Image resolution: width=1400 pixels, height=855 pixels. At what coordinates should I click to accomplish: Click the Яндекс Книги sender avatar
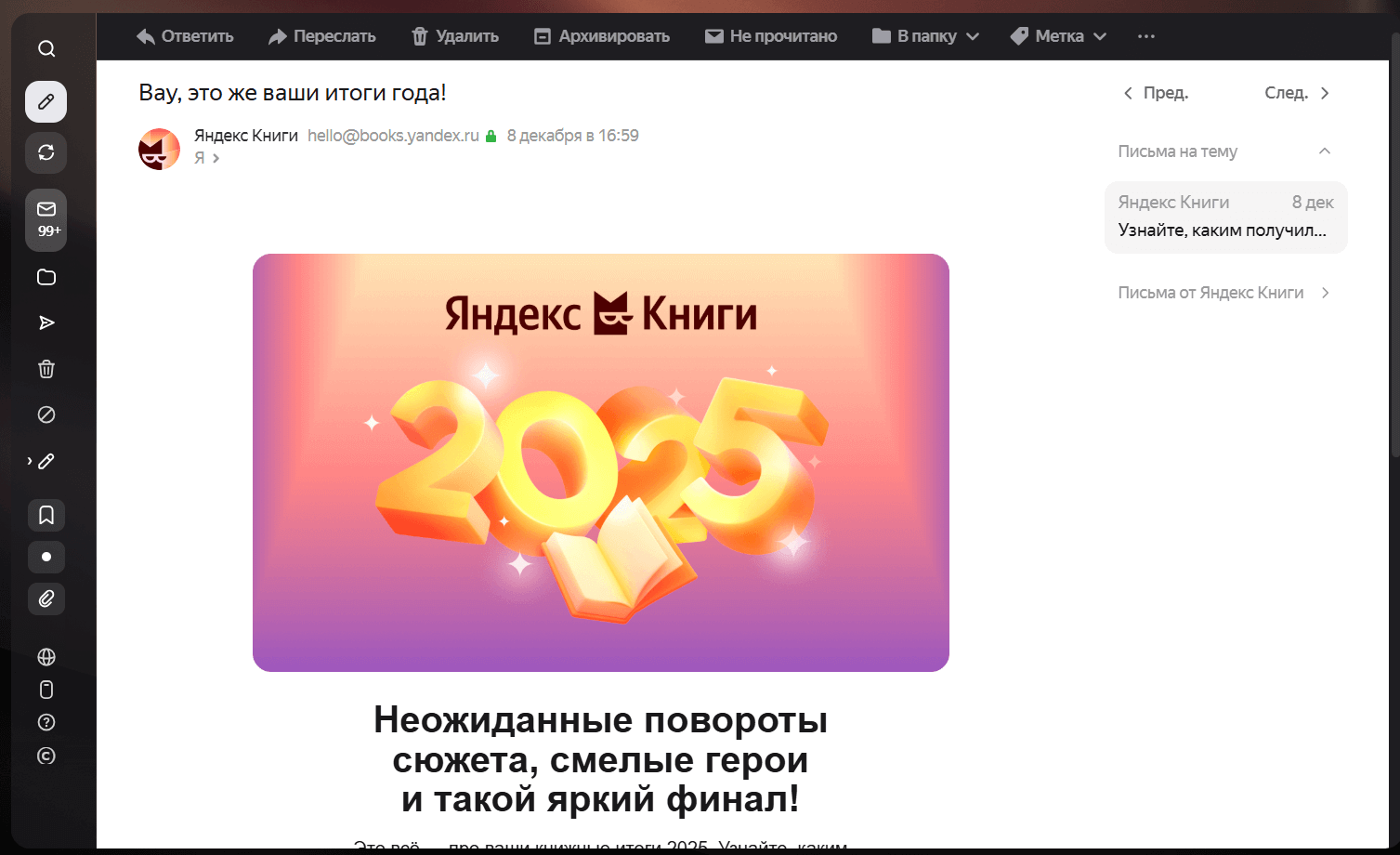(159, 149)
